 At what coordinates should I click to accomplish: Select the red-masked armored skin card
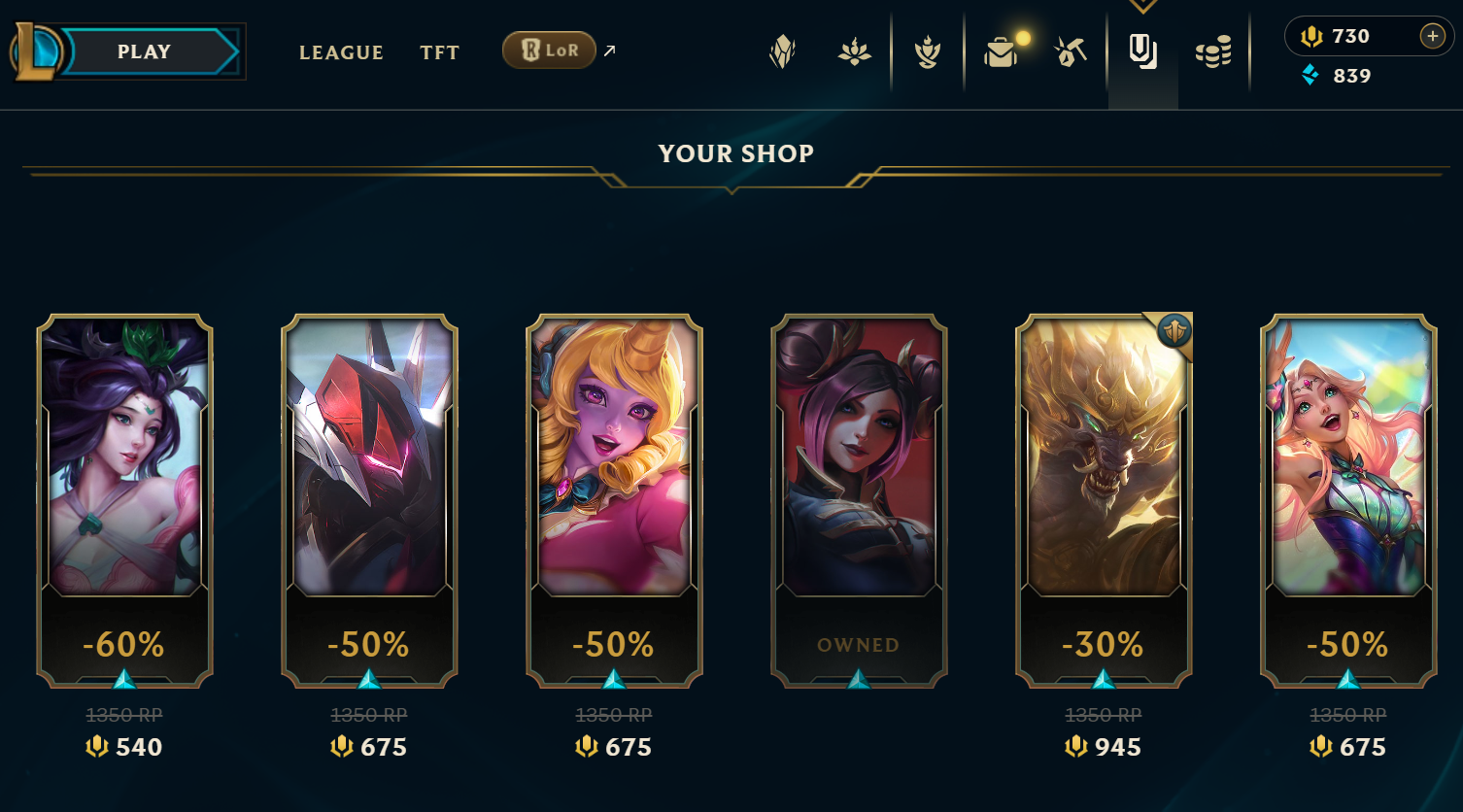click(369, 500)
